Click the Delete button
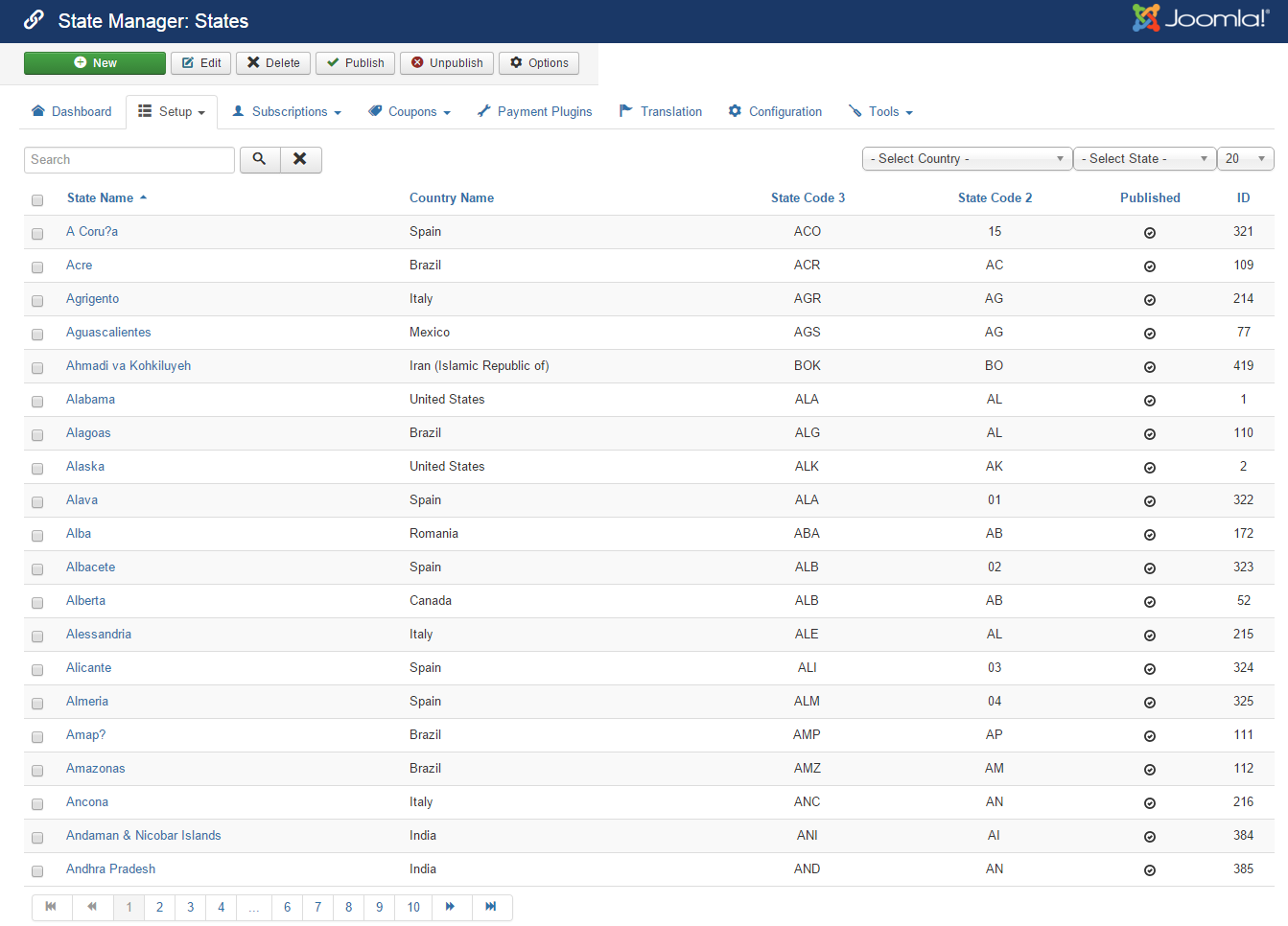 tap(273, 63)
